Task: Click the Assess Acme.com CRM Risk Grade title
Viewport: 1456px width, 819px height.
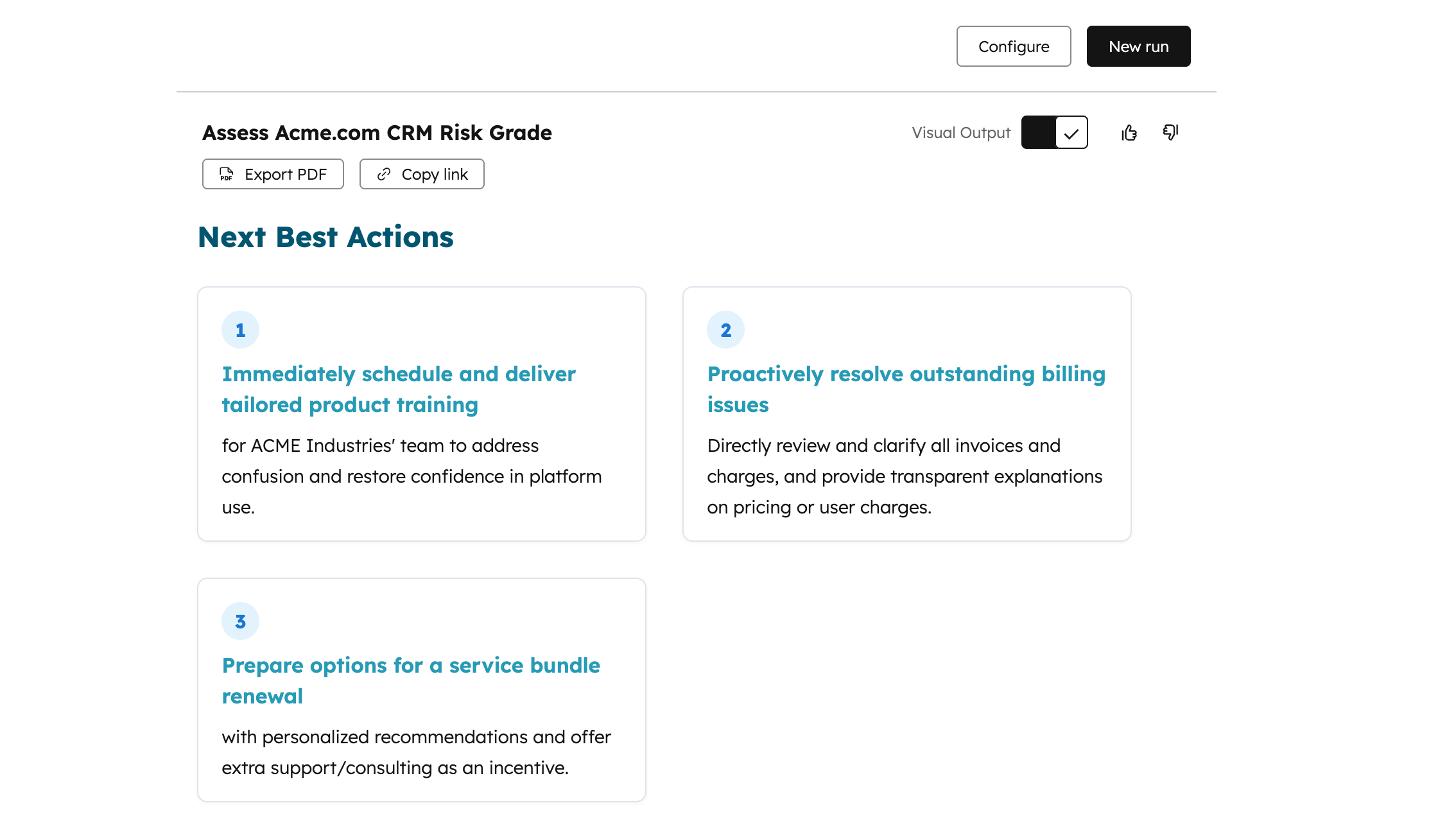Action: coord(377,132)
